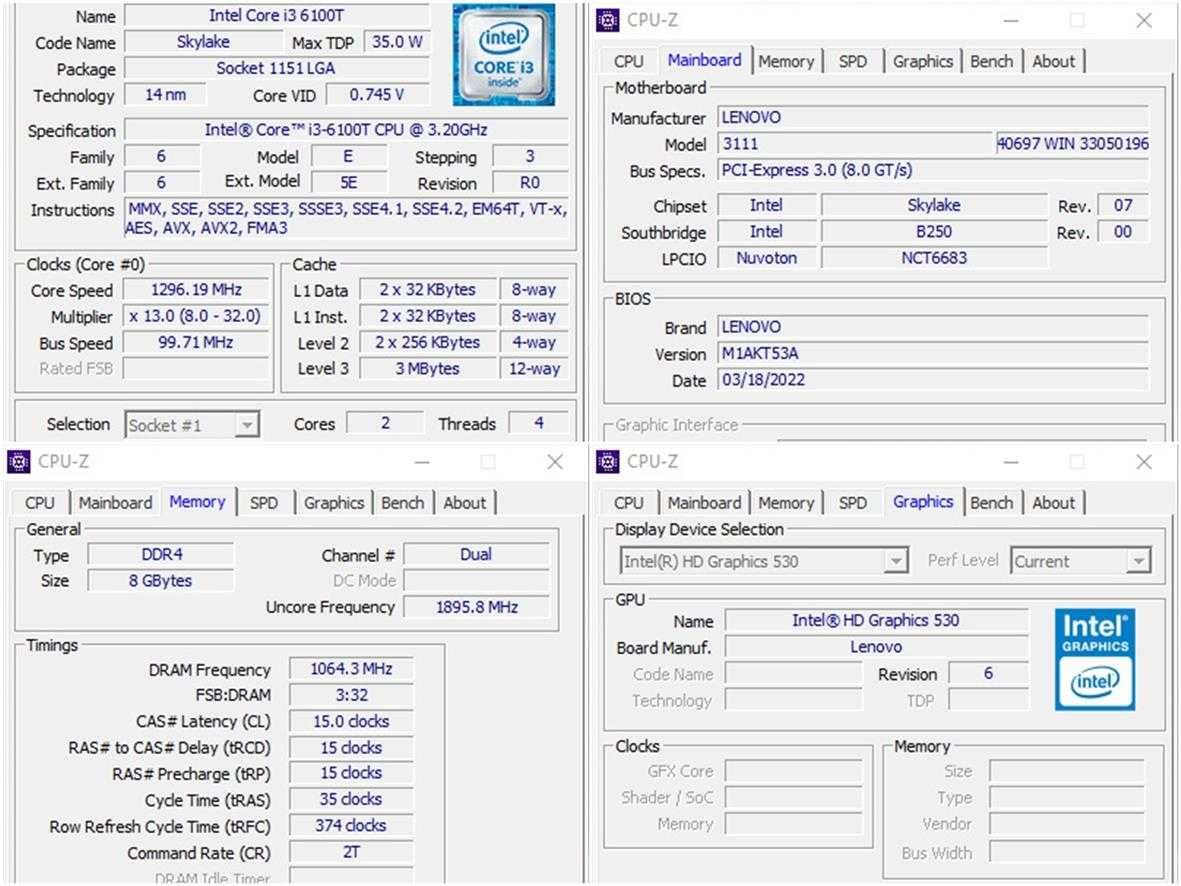The image size is (1181, 886).
Task: Close the Mainboard CPU-Z window
Action: 1143,20
